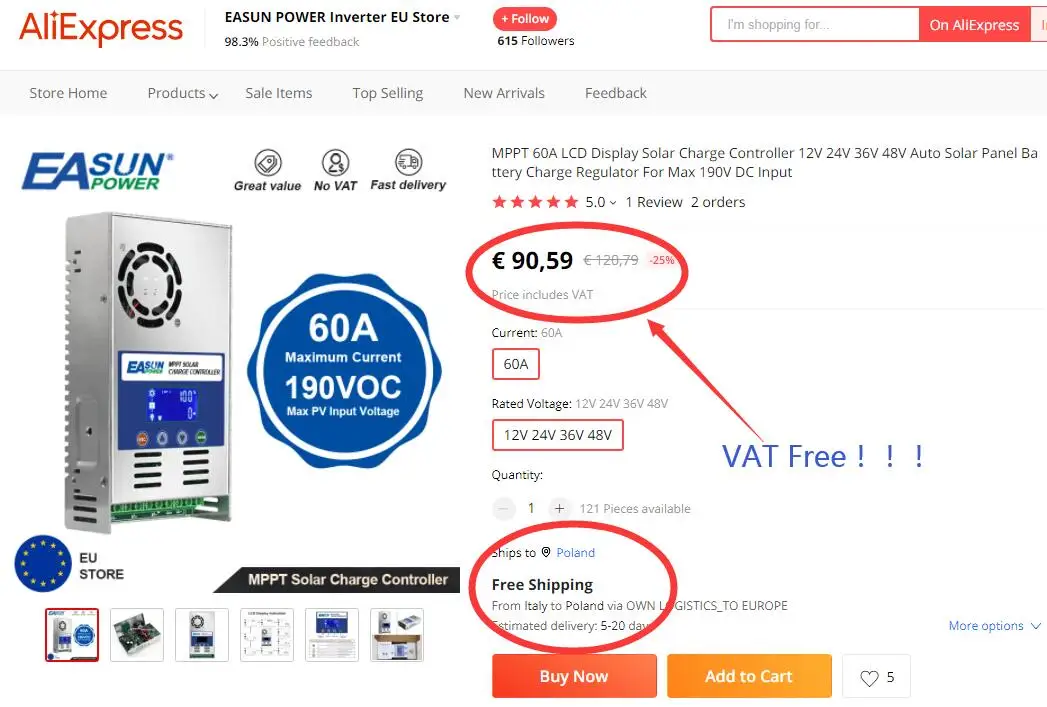Image resolution: width=1047 pixels, height=707 pixels.
Task: Click the I'm shopping for search field
Action: [x=815, y=25]
